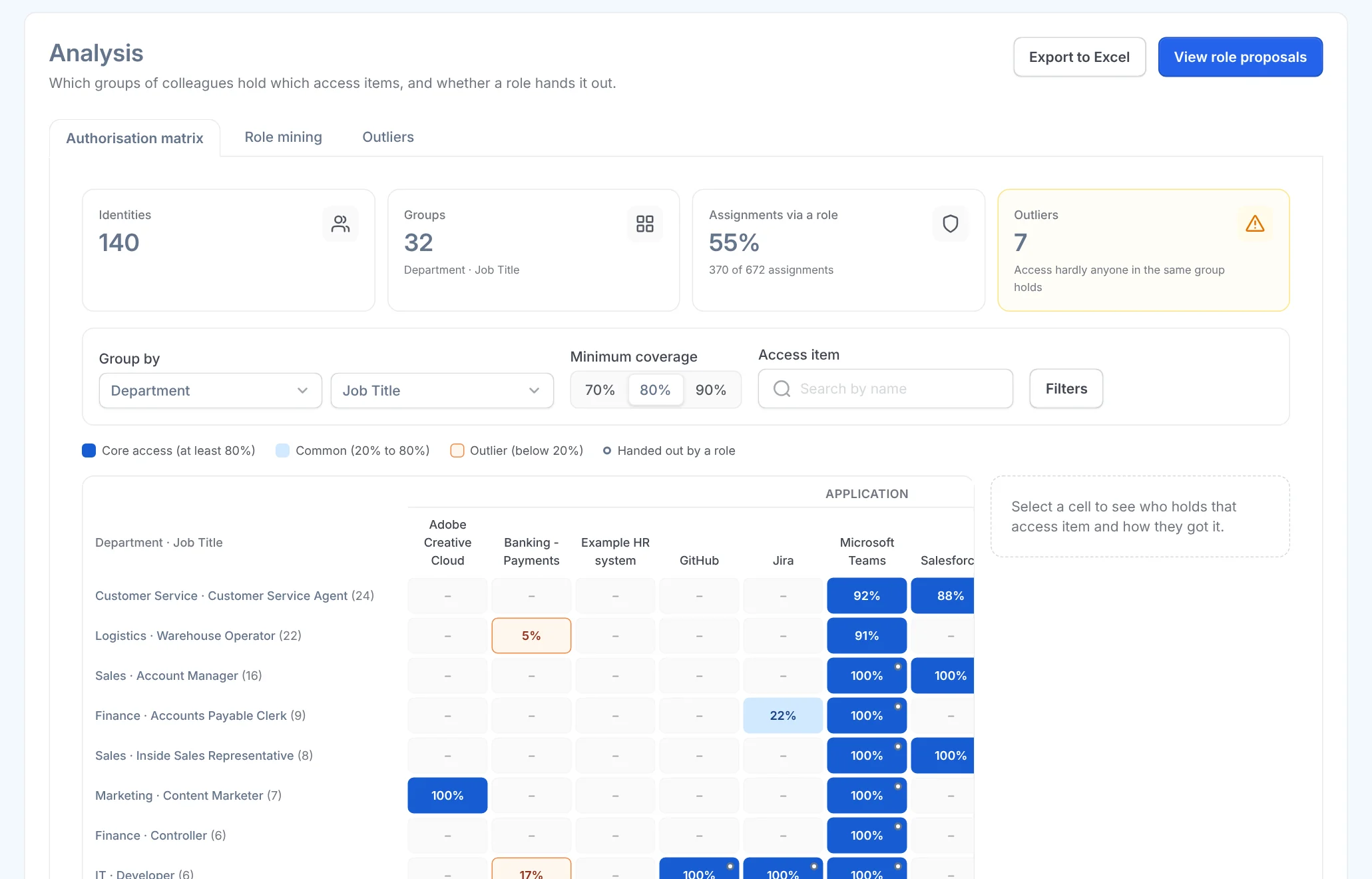Click the Identities people icon

(340, 224)
